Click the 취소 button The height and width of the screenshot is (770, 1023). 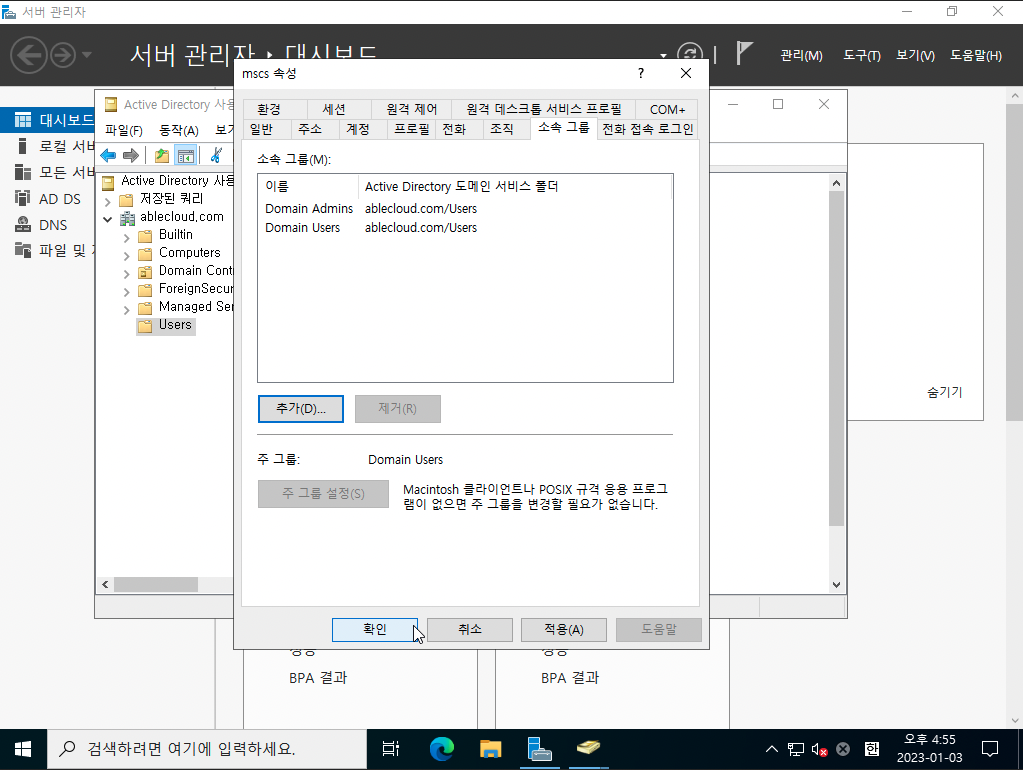point(470,630)
